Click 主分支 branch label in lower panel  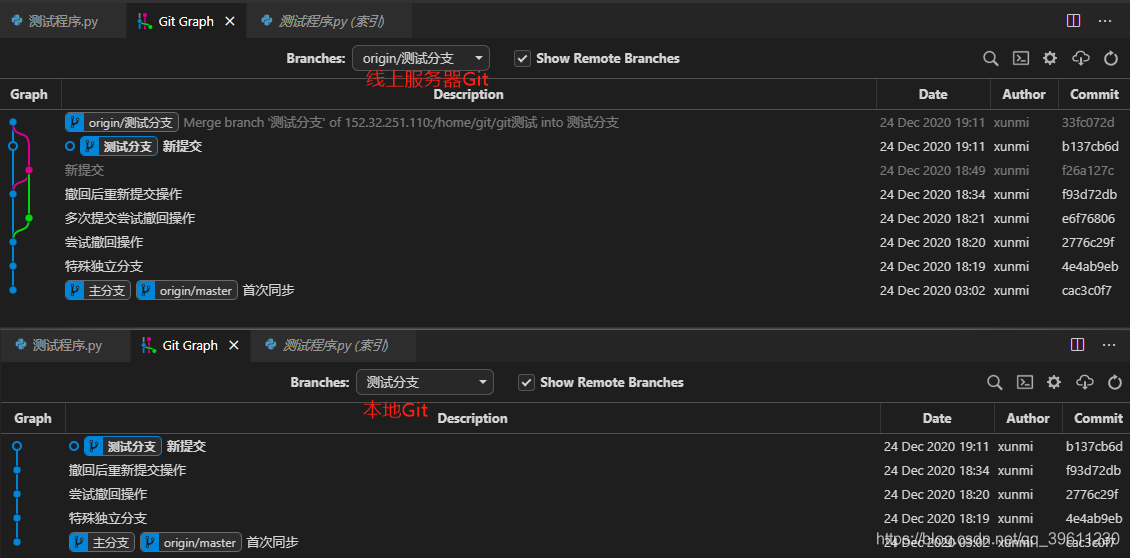(102, 542)
